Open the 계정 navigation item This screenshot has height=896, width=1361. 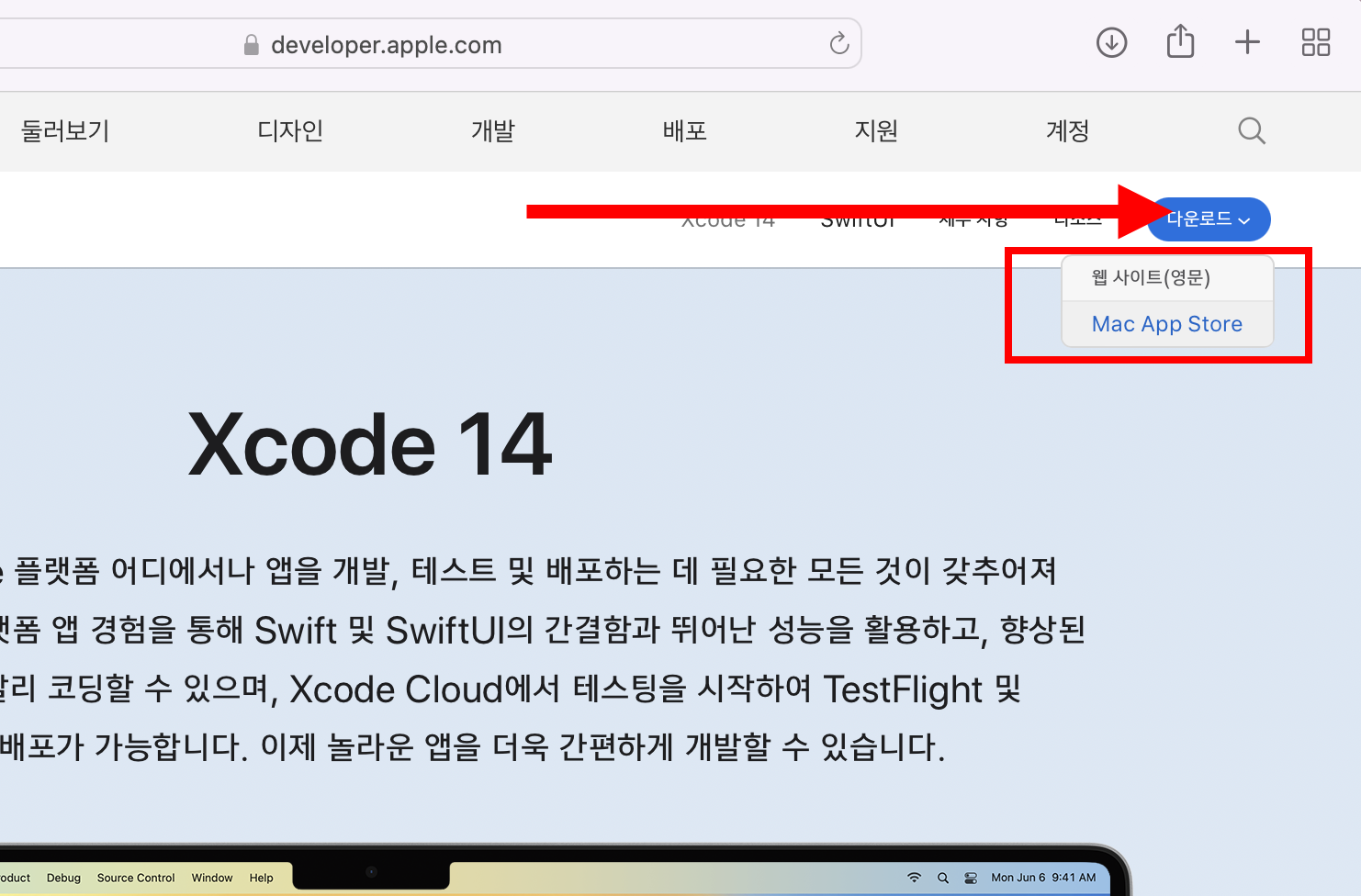point(1067,131)
